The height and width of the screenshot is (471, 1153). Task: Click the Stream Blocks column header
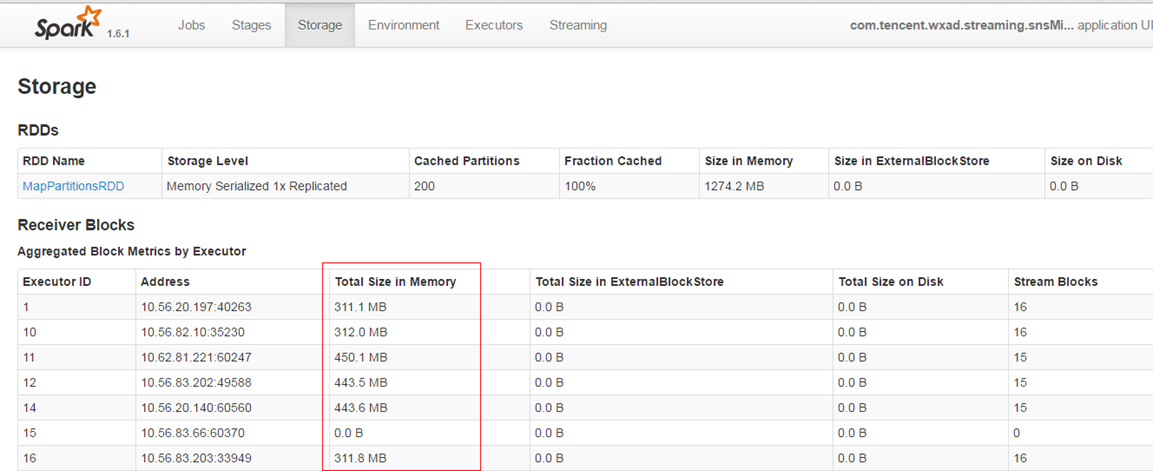point(1056,281)
